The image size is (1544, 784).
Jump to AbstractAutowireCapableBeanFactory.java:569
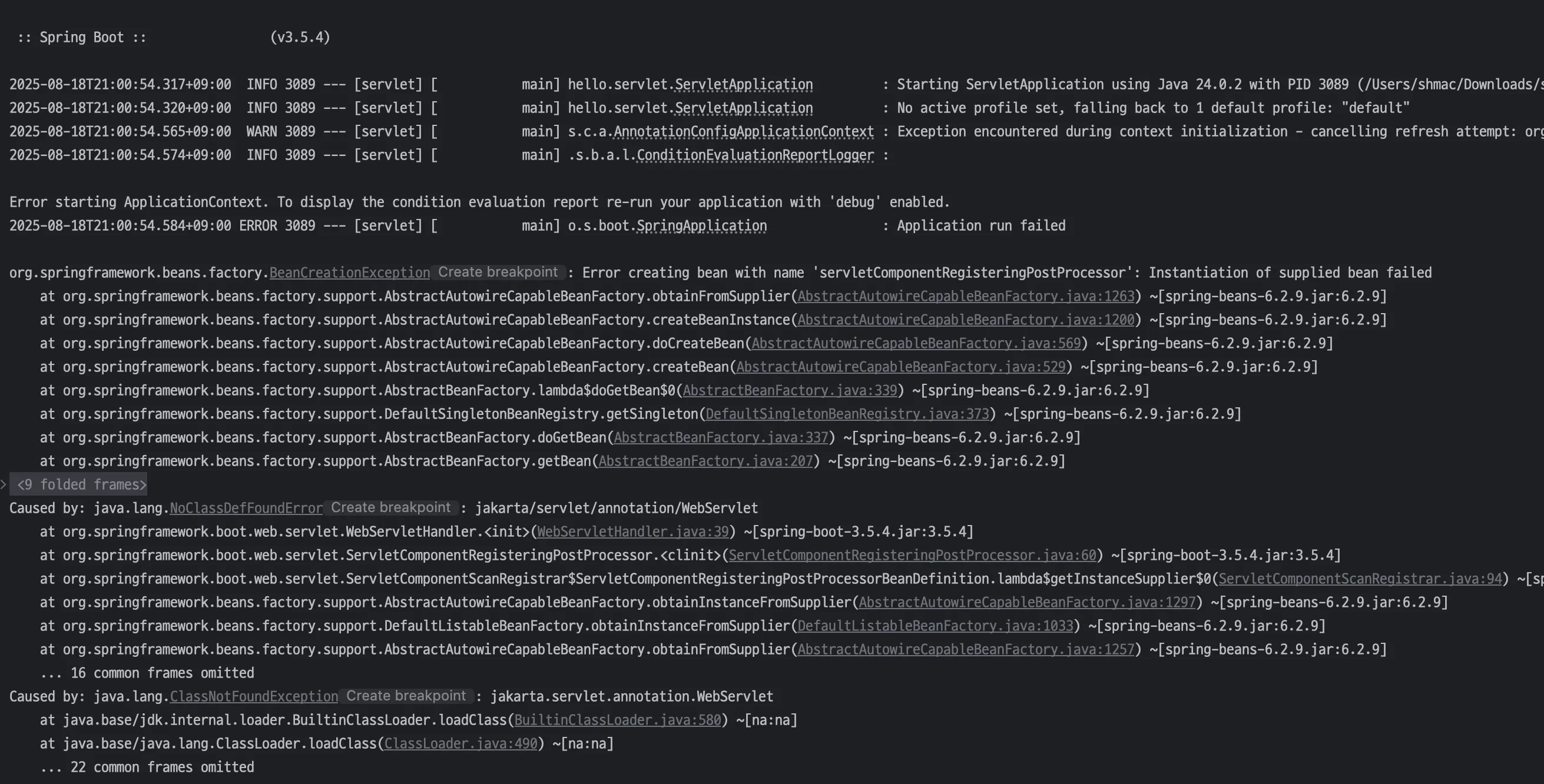(x=916, y=344)
